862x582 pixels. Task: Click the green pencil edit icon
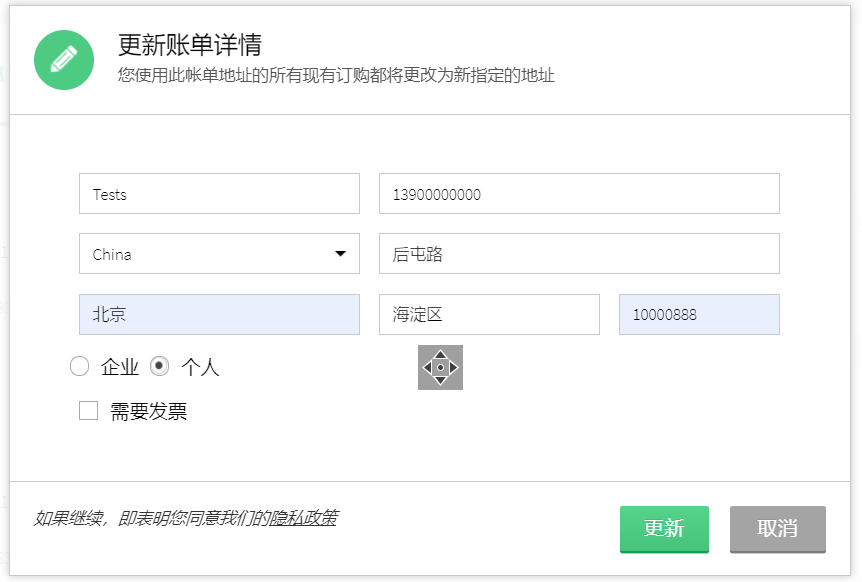[x=64, y=60]
